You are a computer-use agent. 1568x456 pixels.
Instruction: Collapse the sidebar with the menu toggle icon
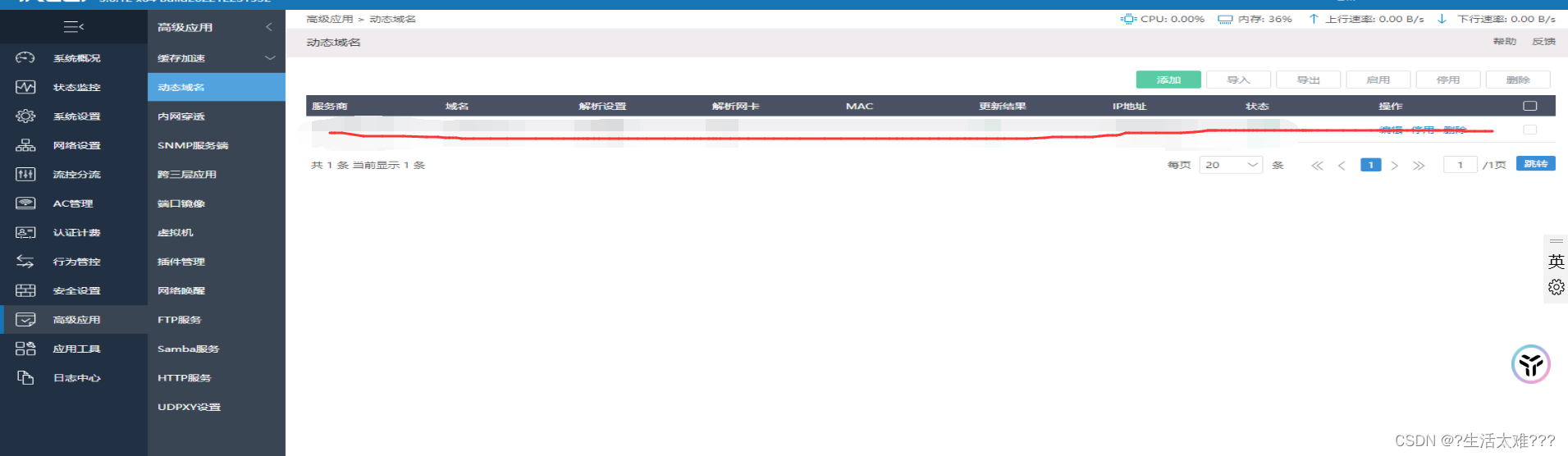point(74,27)
